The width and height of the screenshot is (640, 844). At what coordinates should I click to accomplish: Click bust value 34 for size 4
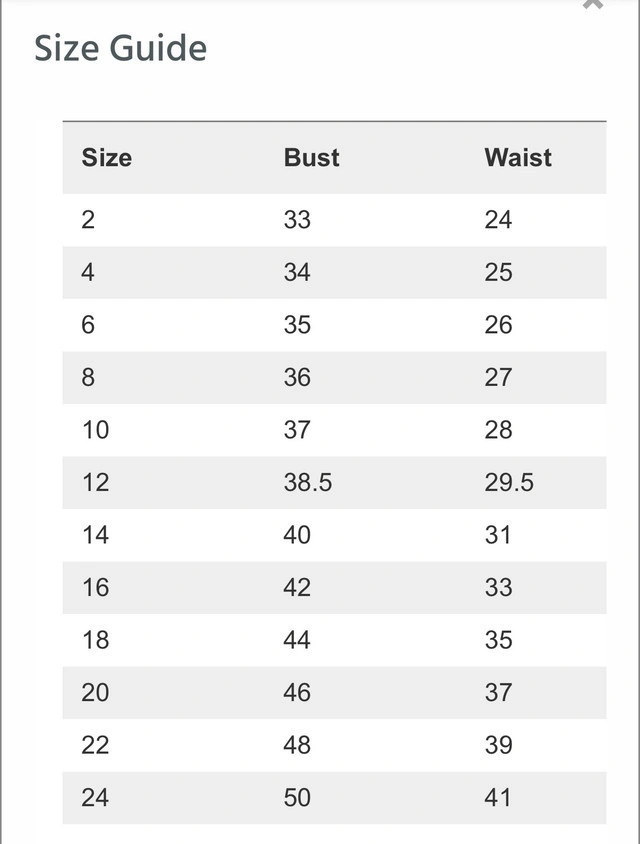297,272
